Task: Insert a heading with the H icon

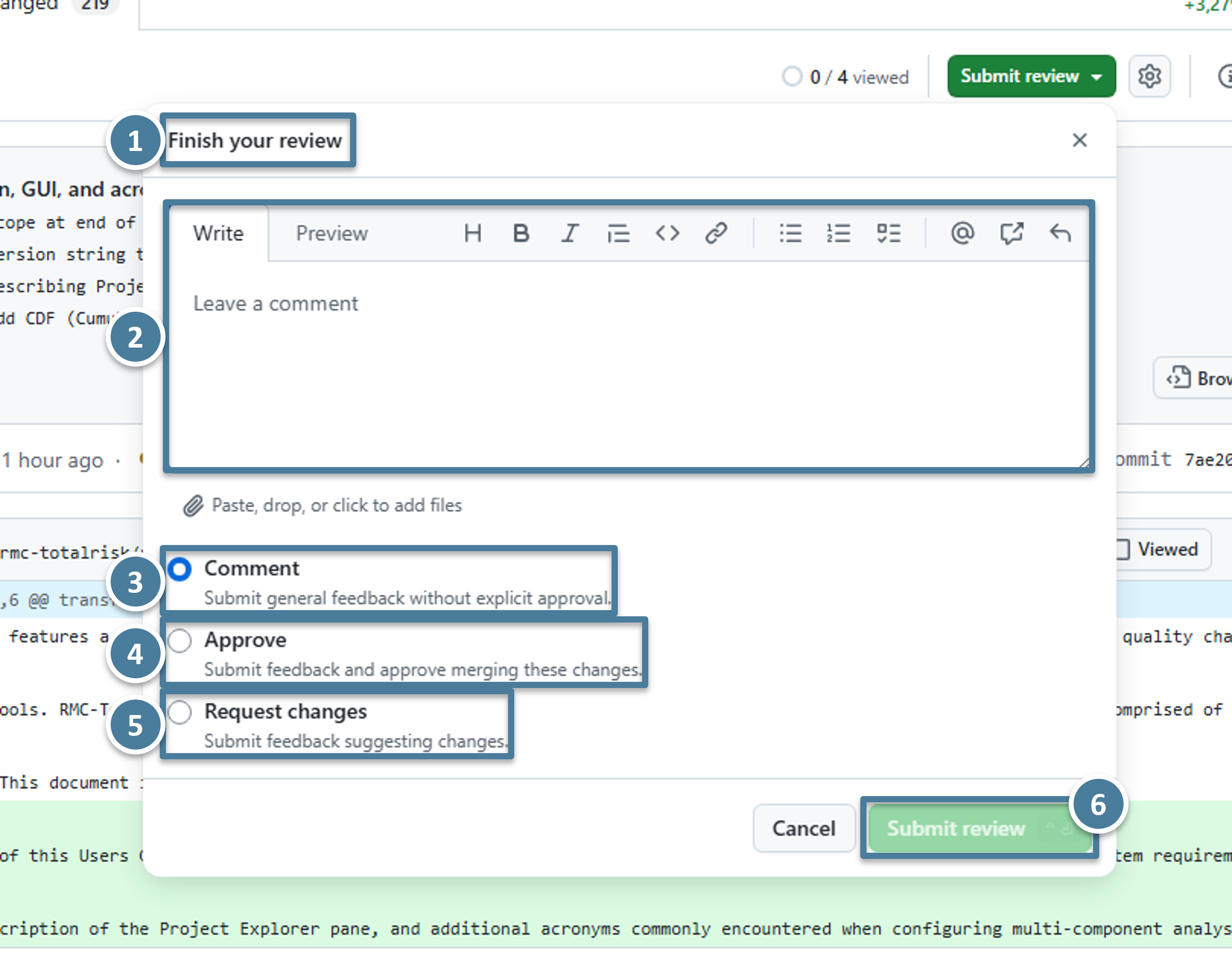Action: click(x=472, y=233)
